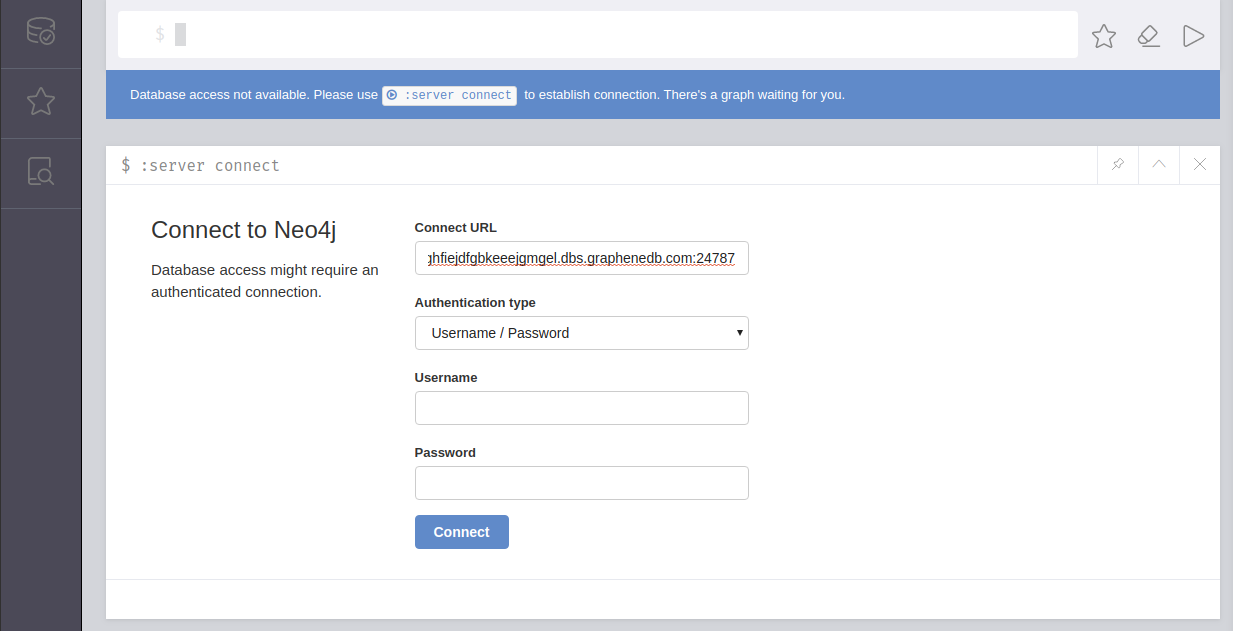1233x631 pixels.
Task: Click the Password field
Action: [x=582, y=483]
